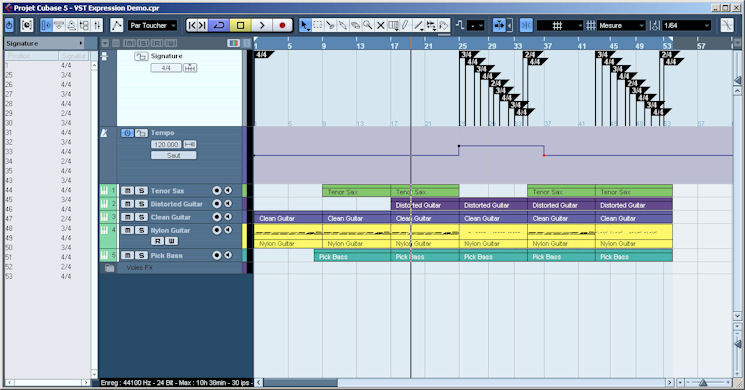Select the first Tenor Sax clip
The height and width of the screenshot is (390, 745).
point(356,191)
